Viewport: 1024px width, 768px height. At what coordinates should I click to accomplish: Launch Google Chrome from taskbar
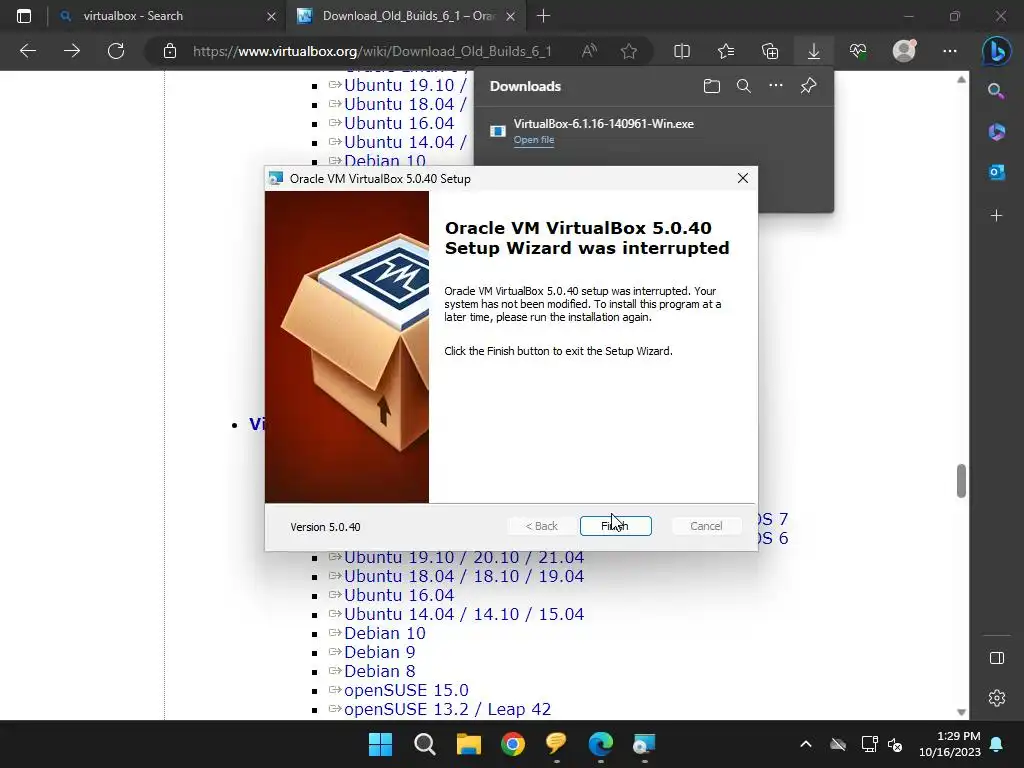point(513,744)
